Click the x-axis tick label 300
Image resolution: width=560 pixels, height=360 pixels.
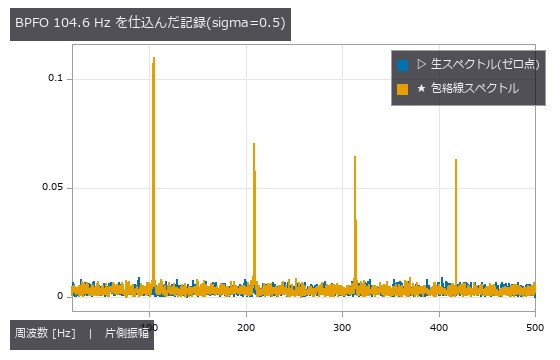342,328
